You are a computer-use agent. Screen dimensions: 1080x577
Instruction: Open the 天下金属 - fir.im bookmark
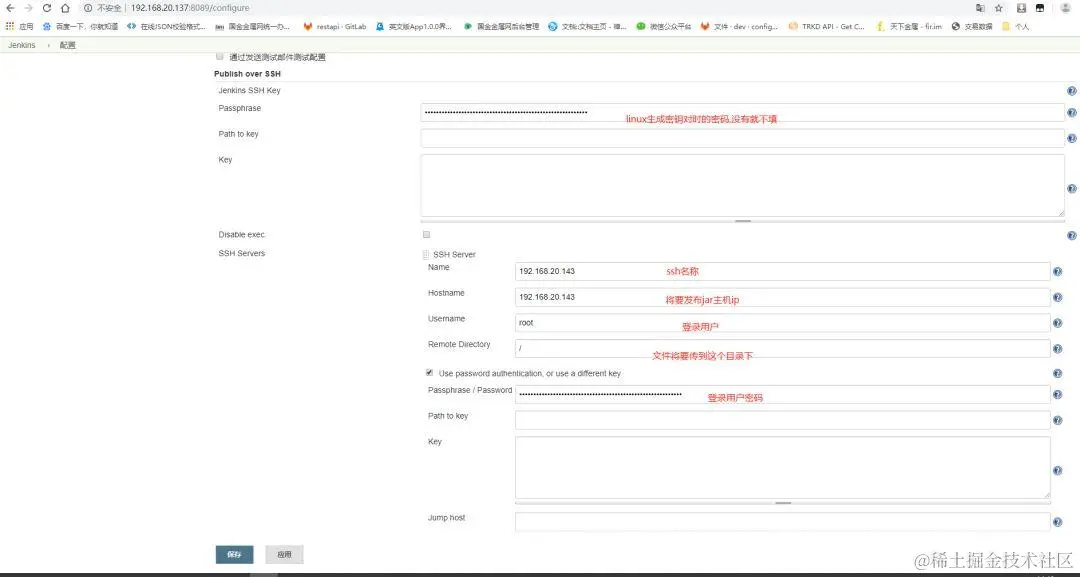pyautogui.click(x=909, y=27)
